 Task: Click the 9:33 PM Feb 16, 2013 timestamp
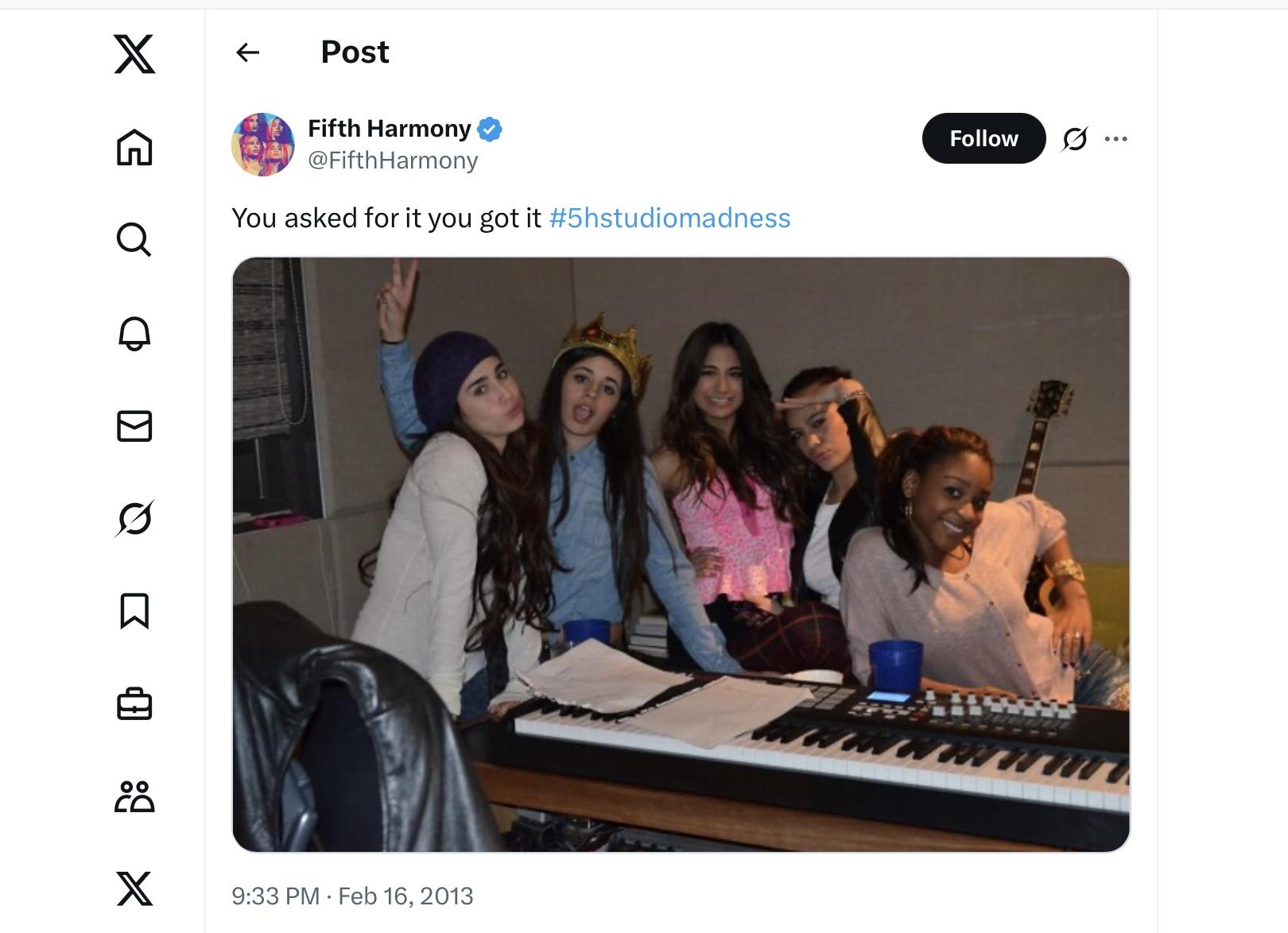[x=352, y=896]
